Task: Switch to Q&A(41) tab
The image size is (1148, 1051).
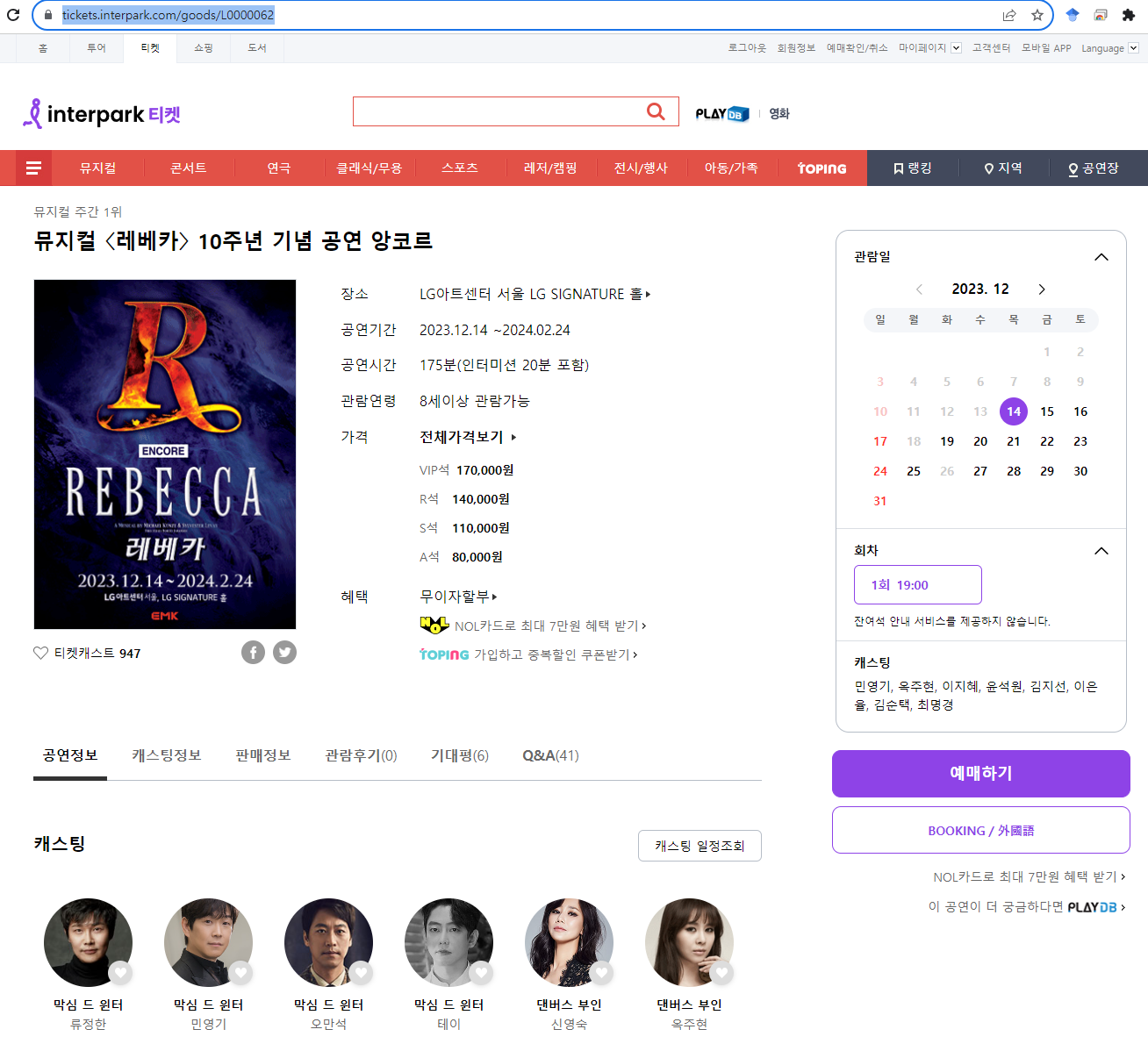Action: tap(550, 755)
